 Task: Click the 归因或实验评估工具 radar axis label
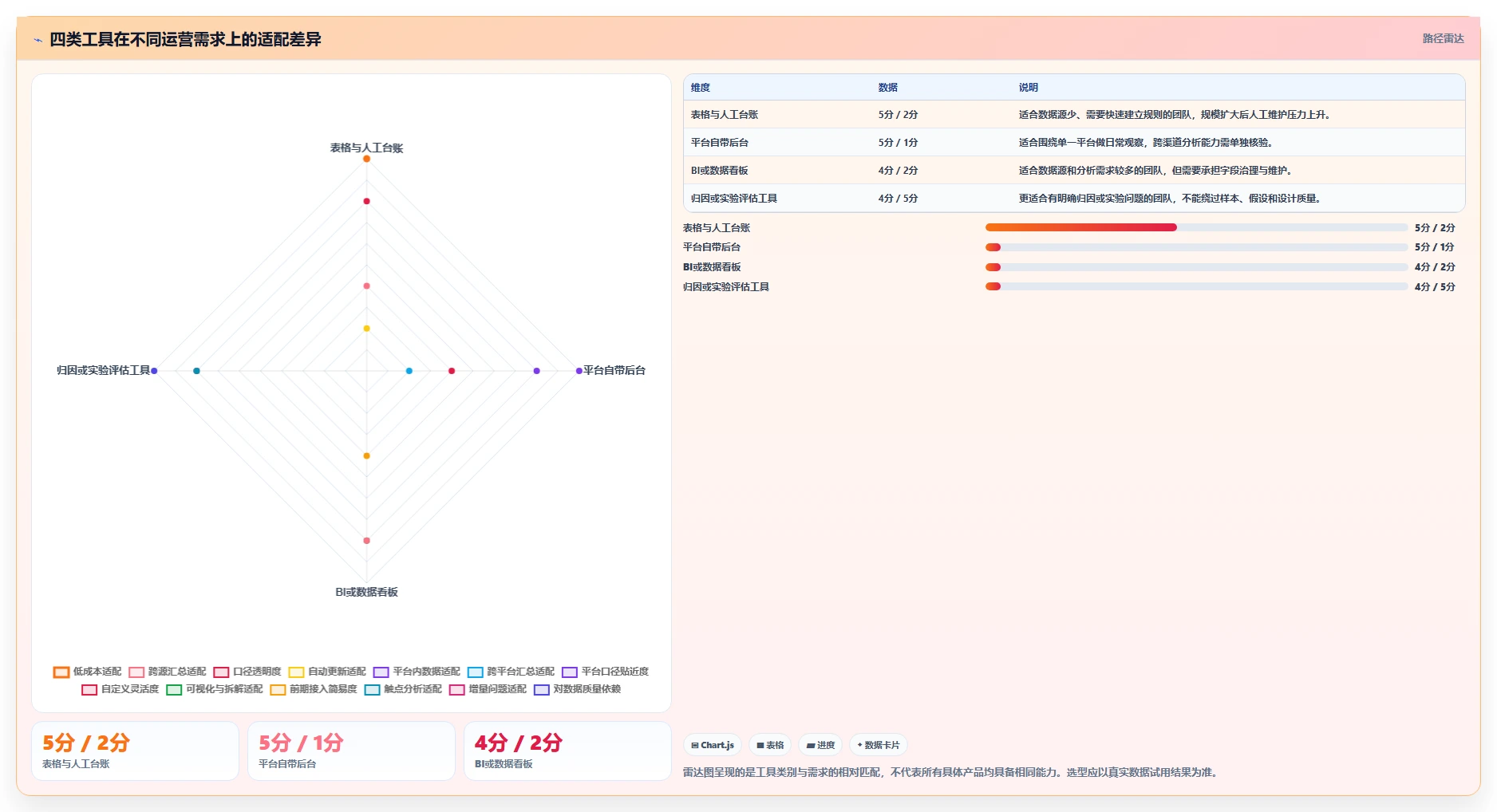[x=103, y=370]
